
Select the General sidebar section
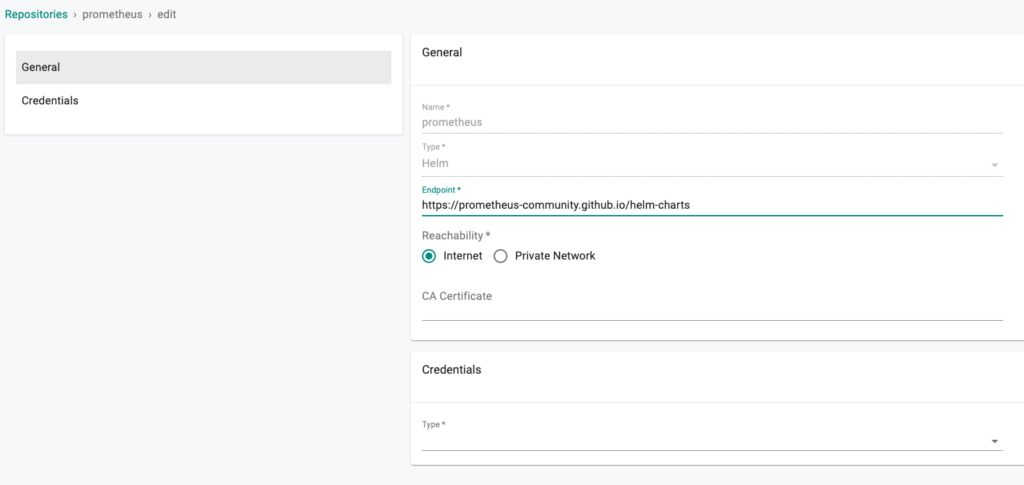203,67
